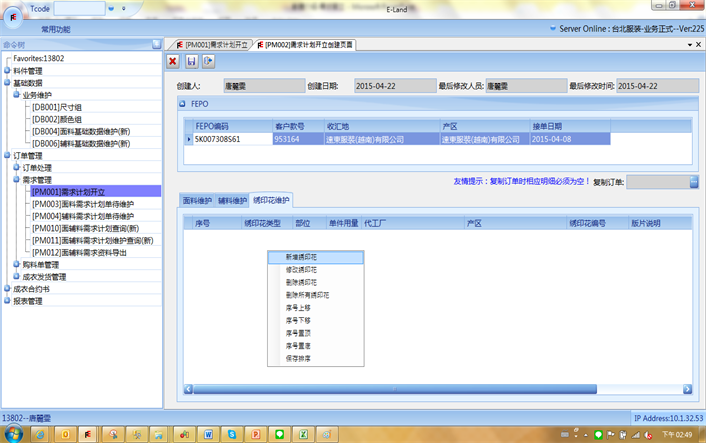Image resolution: width=706 pixels, height=443 pixels.
Task: Open [DB002]颜色组 in the tree
Action: click(58, 119)
